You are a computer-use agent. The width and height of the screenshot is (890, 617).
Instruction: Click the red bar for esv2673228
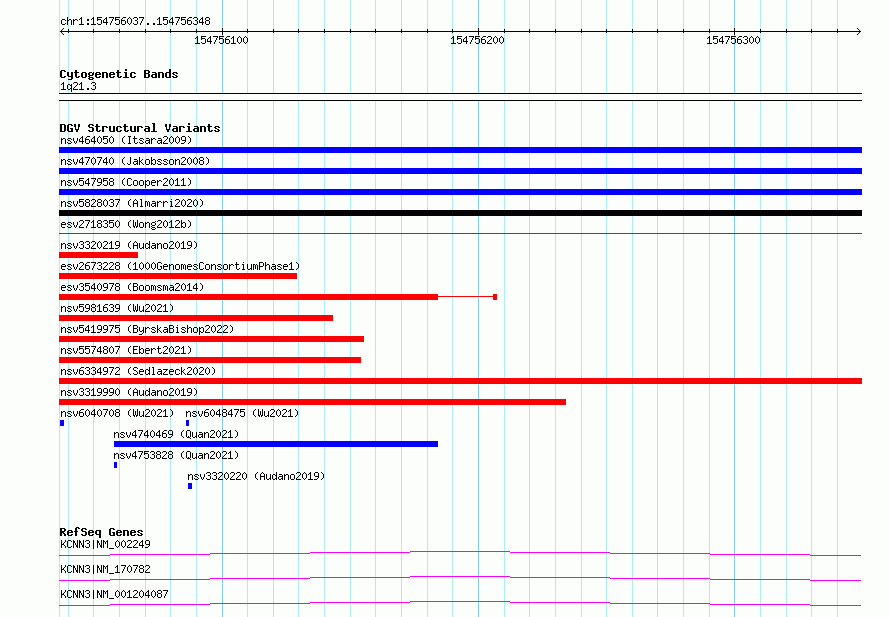click(178, 276)
